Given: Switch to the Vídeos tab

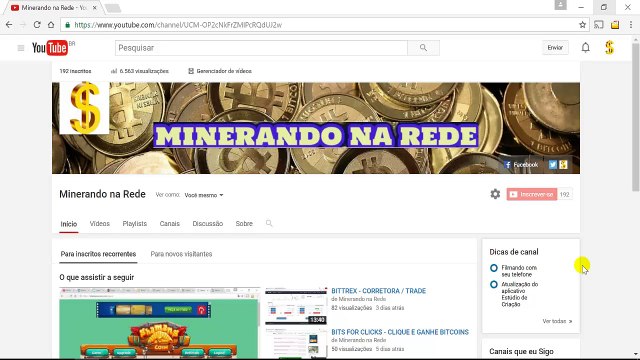Looking at the screenshot, I should tap(100, 224).
